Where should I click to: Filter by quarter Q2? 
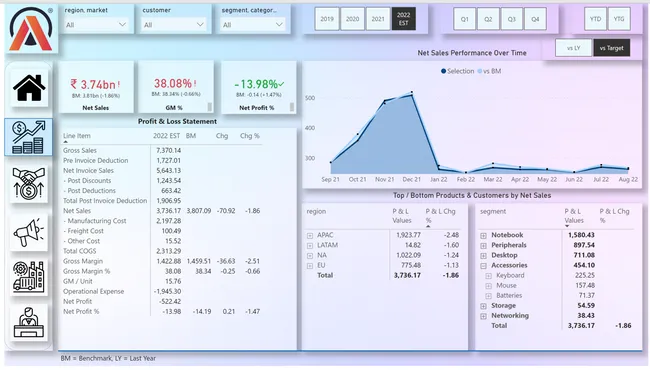(488, 19)
